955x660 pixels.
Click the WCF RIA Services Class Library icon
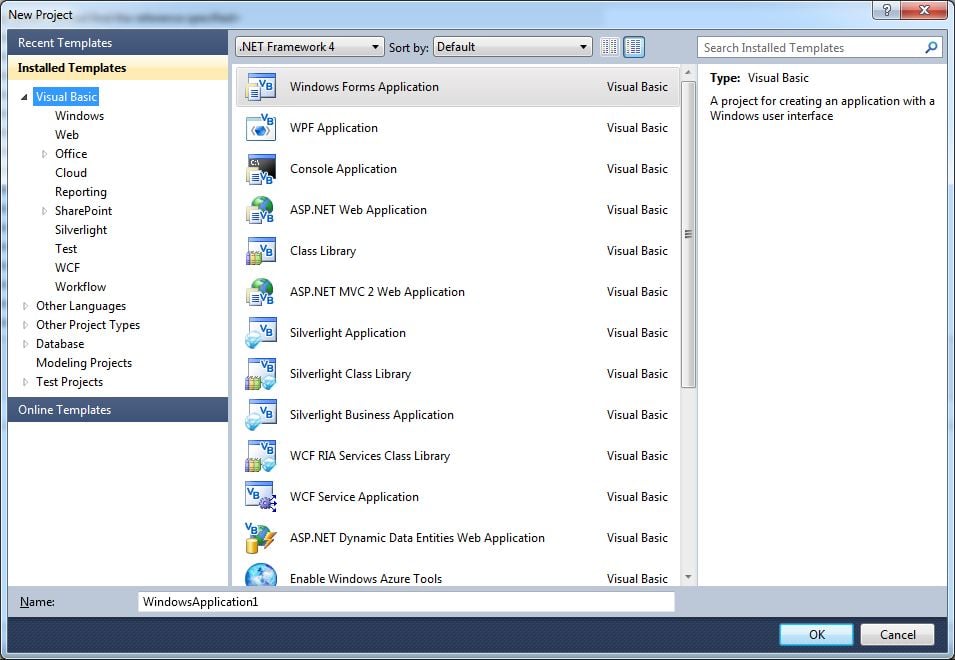261,455
